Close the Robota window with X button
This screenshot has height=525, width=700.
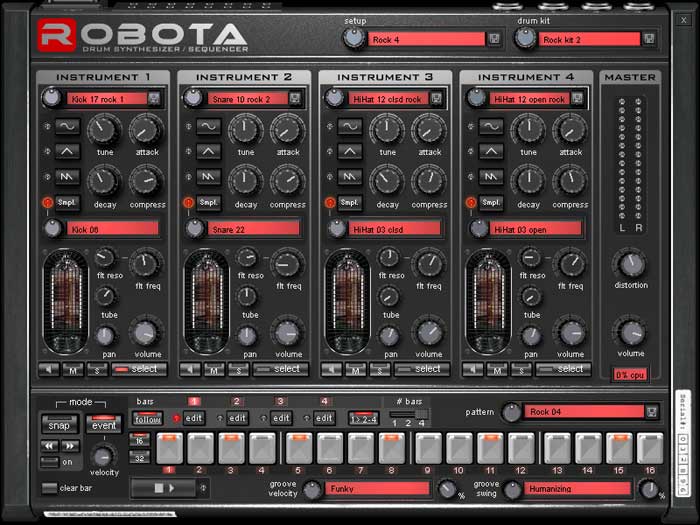point(683,20)
